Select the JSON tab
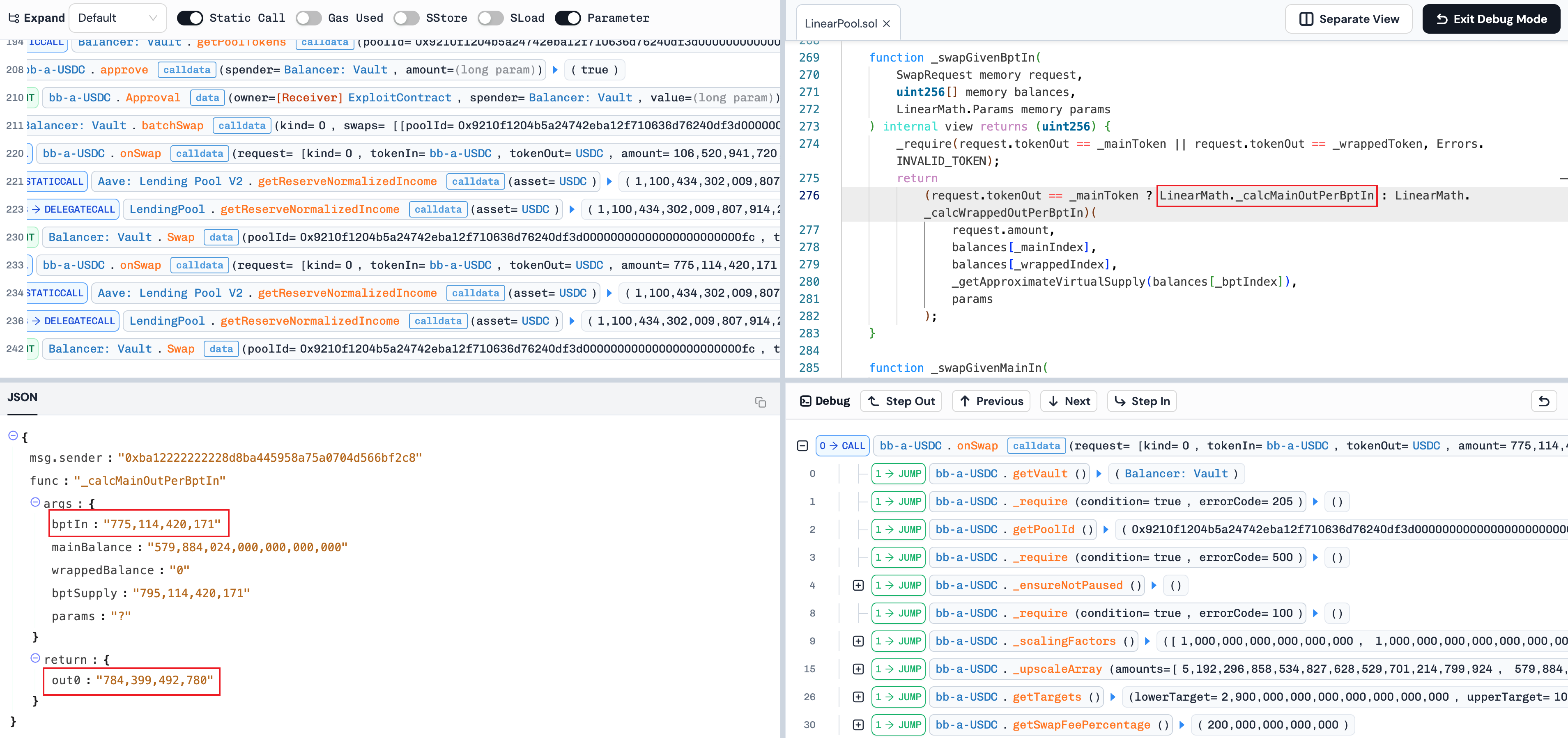1568x738 pixels. coord(23,397)
